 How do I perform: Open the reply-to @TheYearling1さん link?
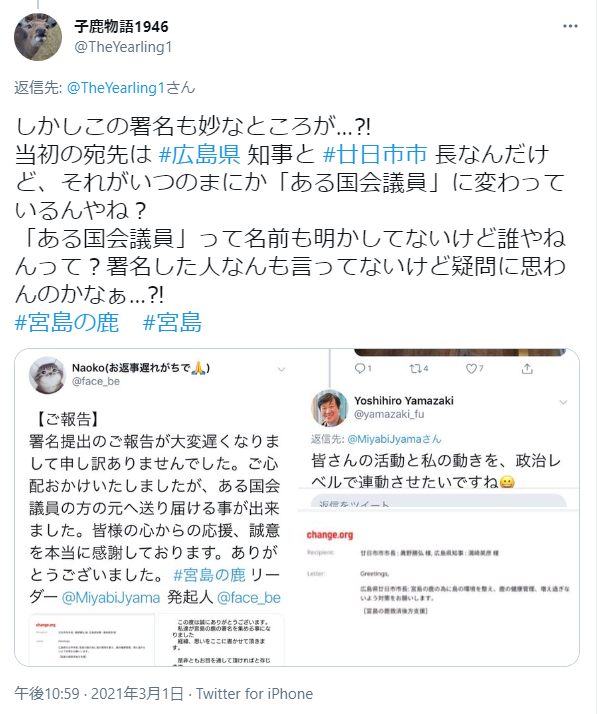pyautogui.click(x=131, y=87)
